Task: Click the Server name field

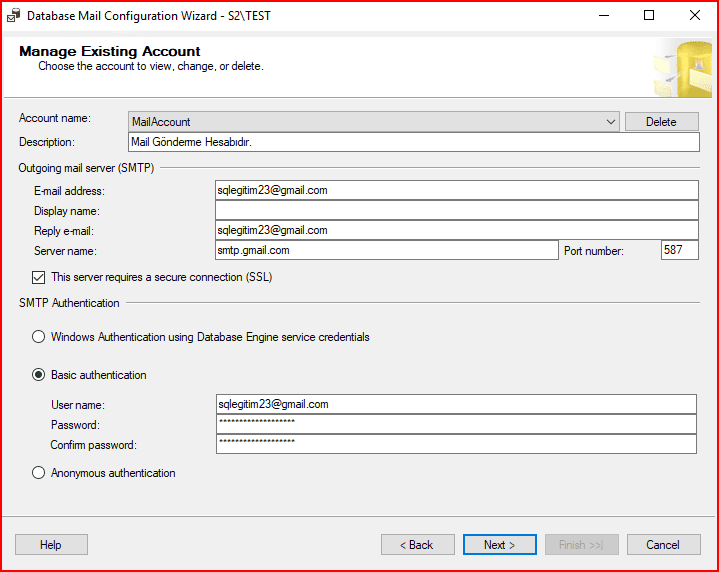Action: point(386,250)
